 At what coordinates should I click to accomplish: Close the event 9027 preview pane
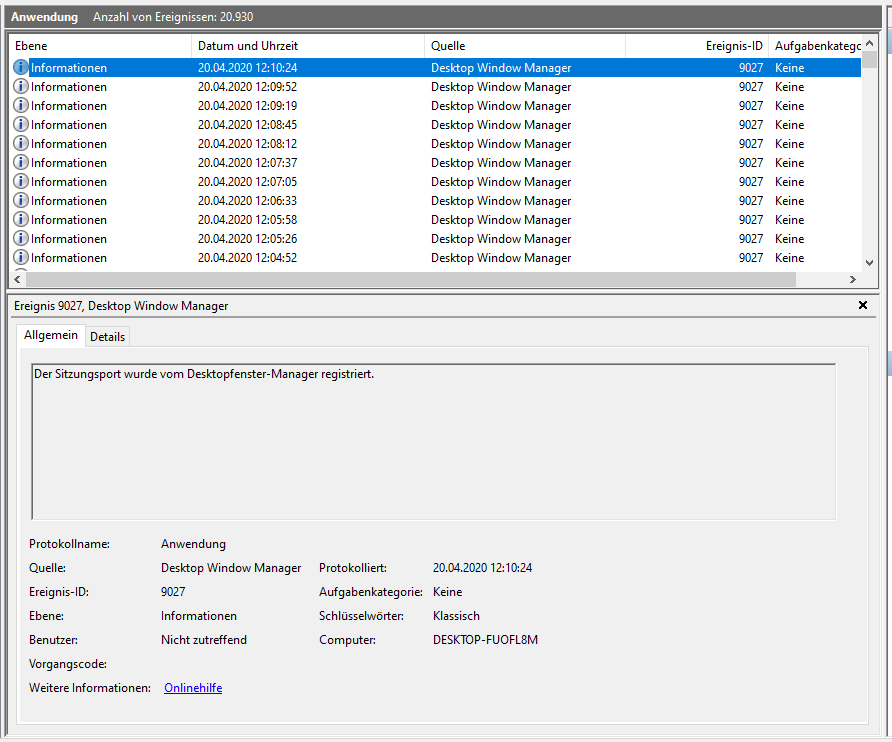click(862, 305)
